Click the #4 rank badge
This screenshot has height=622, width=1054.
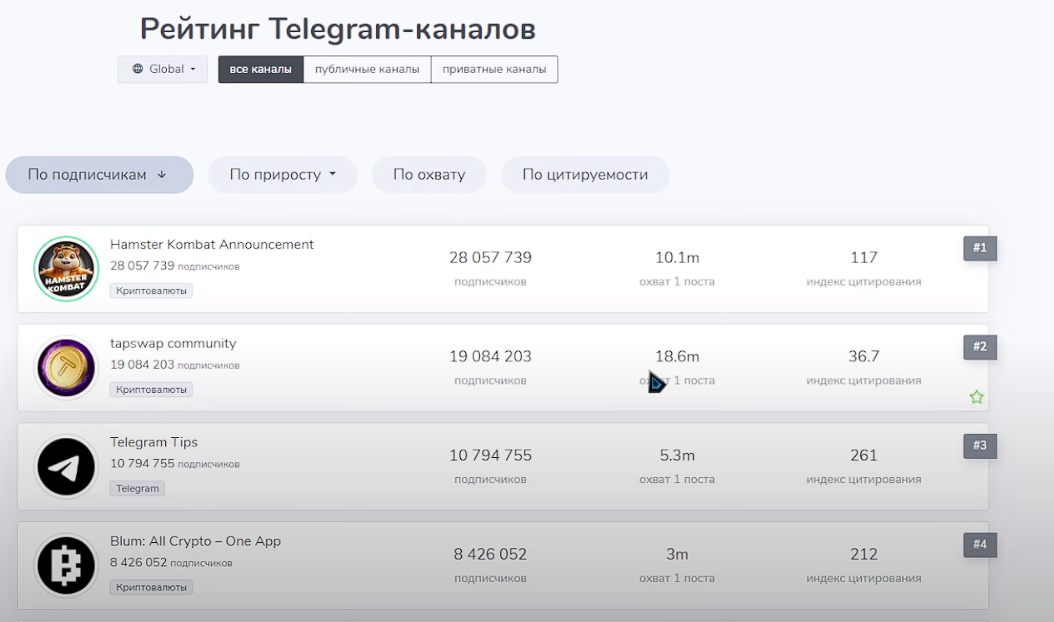[980, 545]
